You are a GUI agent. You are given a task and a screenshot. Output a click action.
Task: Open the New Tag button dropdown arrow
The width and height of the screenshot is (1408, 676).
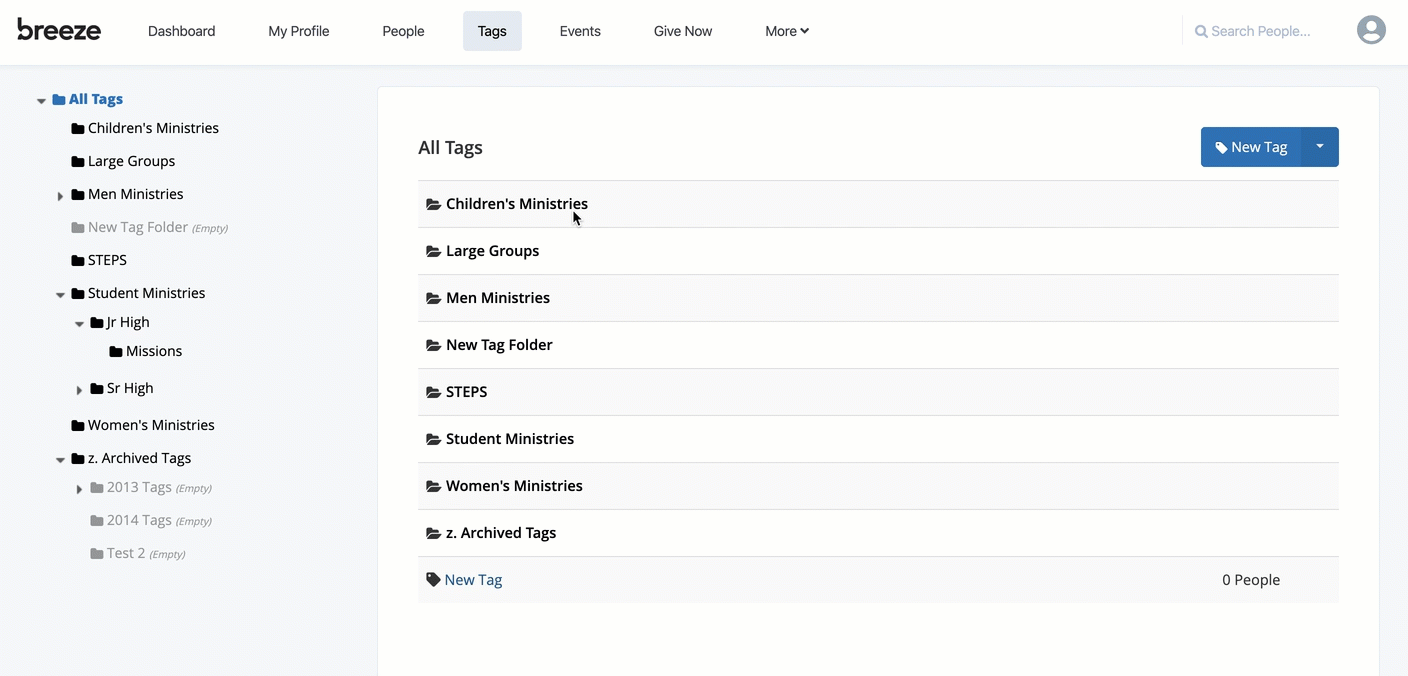click(x=1320, y=147)
